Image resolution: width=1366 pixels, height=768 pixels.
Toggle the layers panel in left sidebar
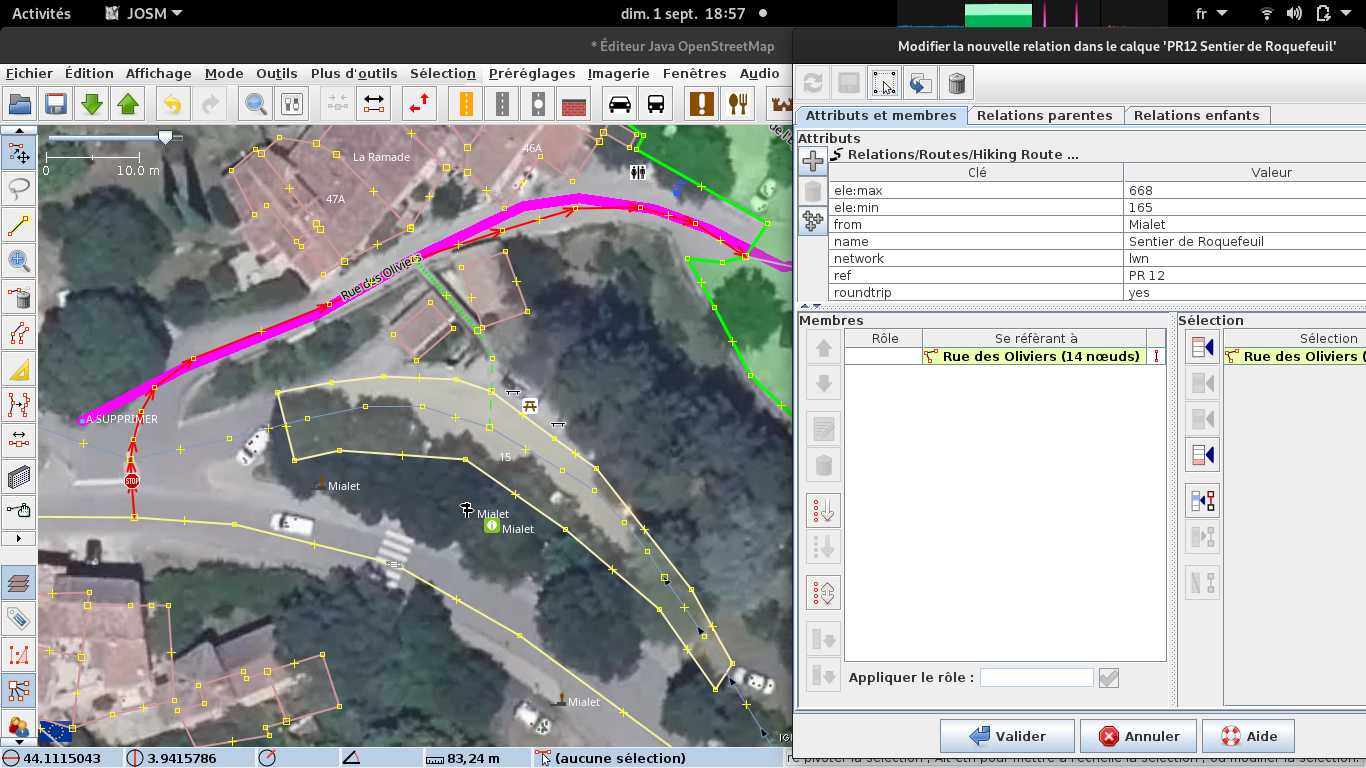(x=19, y=582)
